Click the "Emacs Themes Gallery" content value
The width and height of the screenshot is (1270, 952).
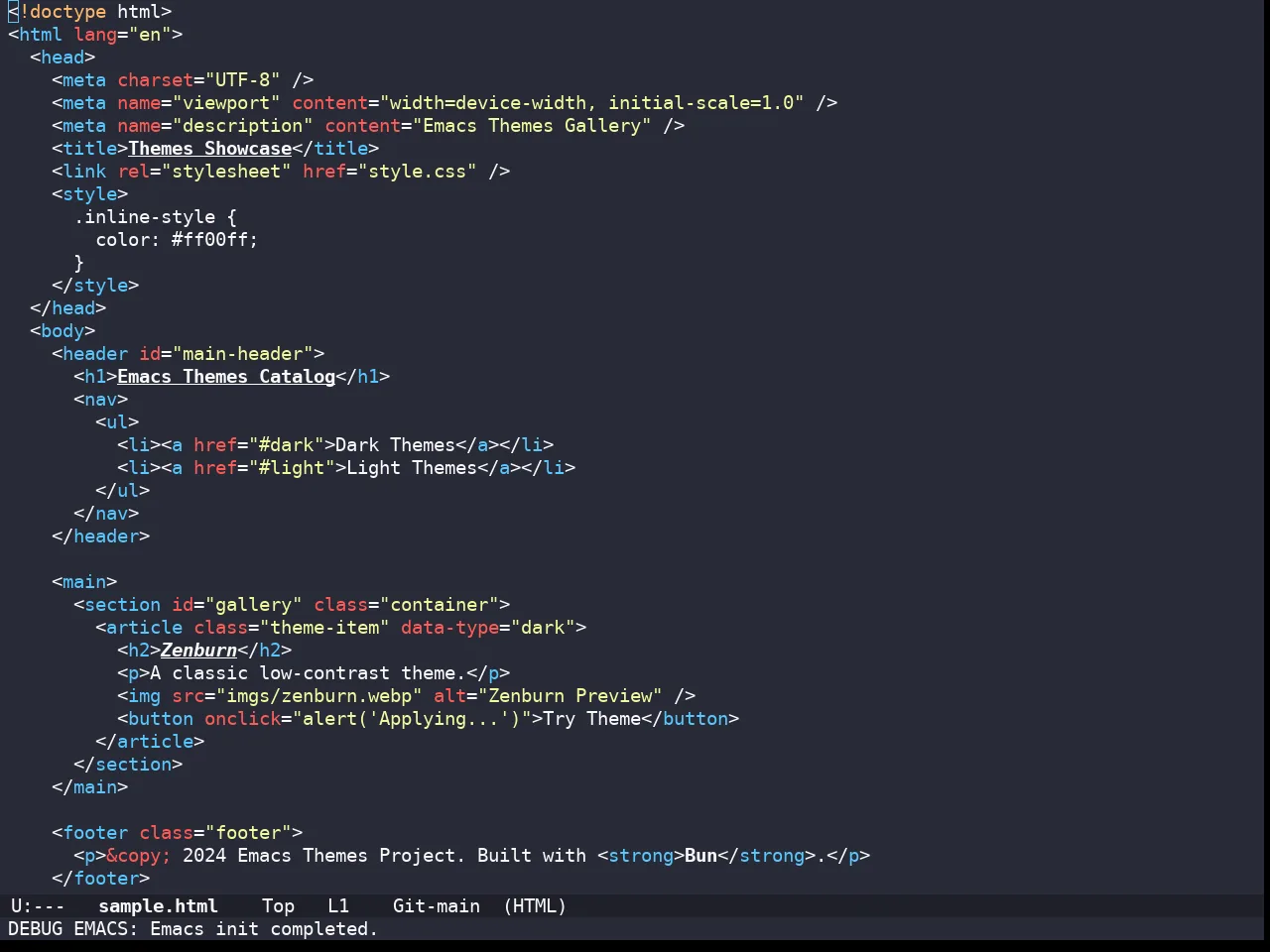pos(532,126)
